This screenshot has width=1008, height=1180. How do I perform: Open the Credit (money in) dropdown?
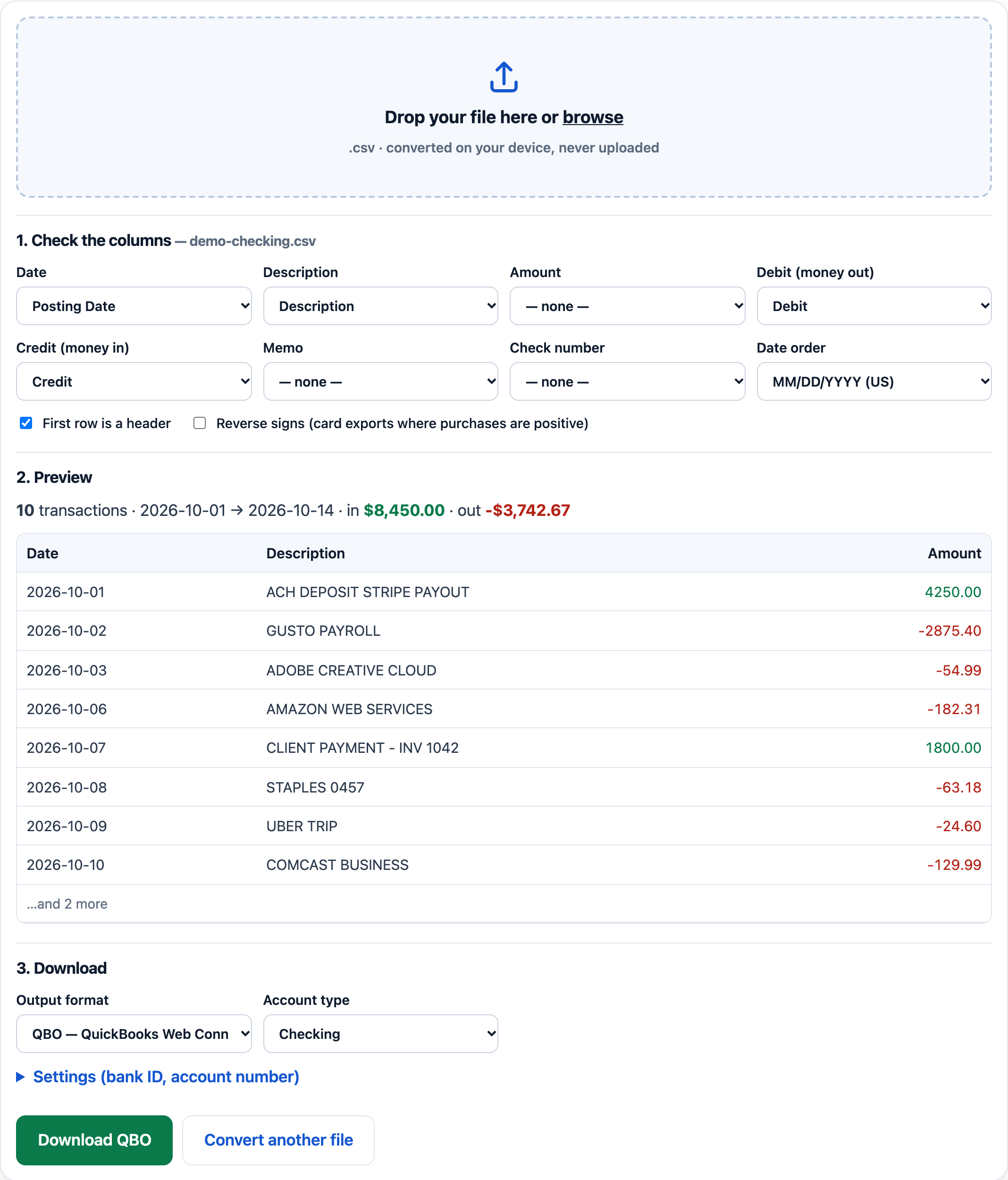(134, 381)
